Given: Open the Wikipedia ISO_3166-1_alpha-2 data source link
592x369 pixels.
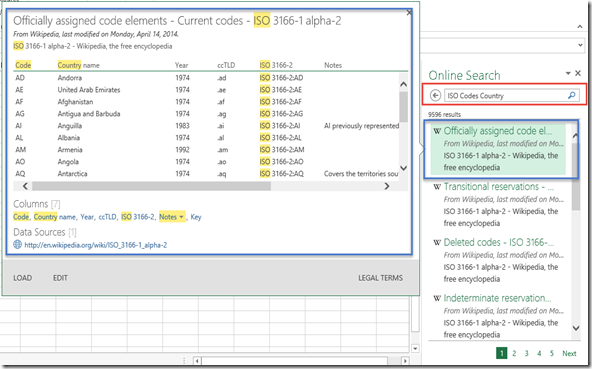Looking at the screenshot, I should (x=96, y=245).
